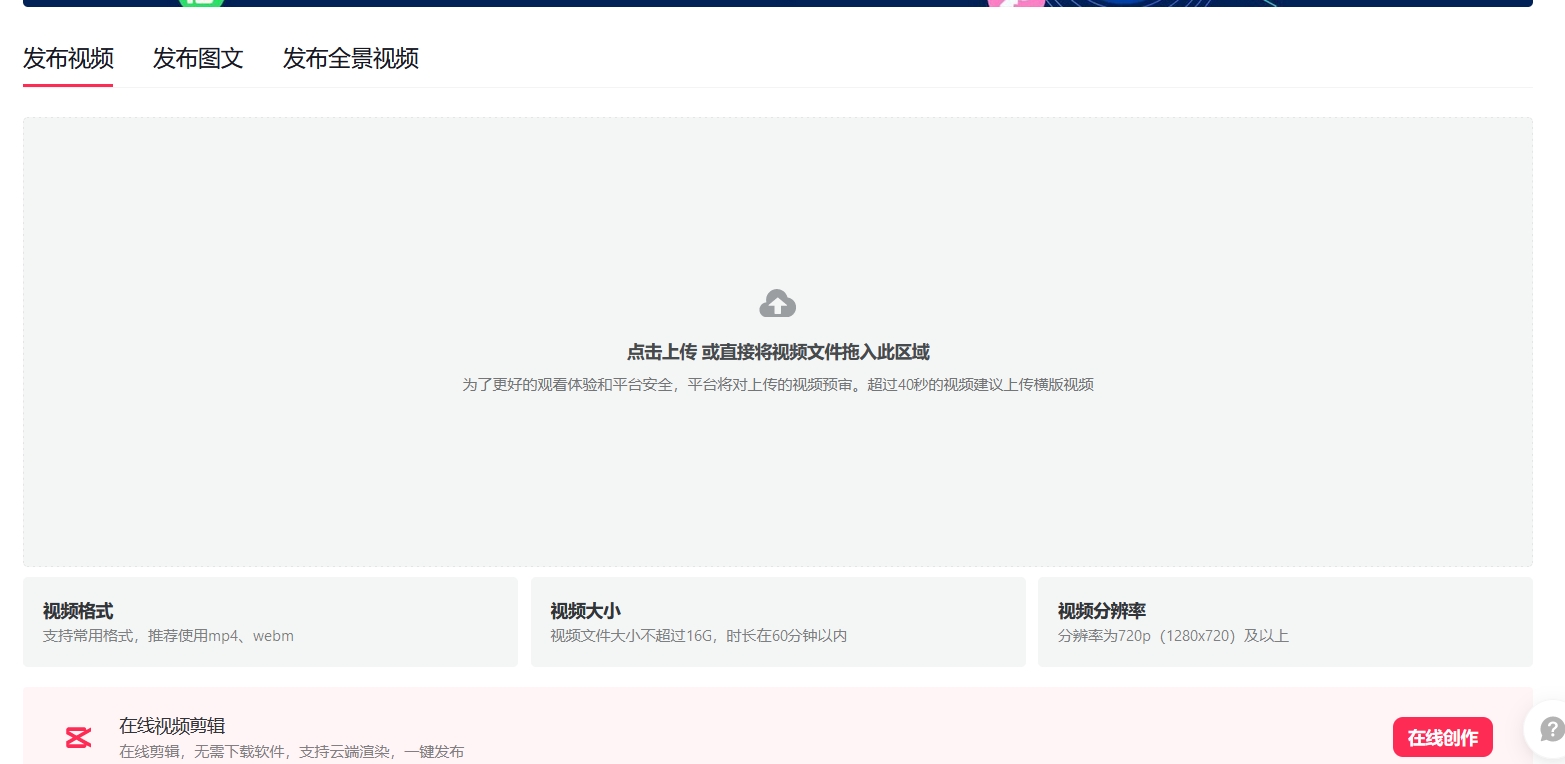Click the 在线创作 button
The height and width of the screenshot is (764, 1565).
1442,736
